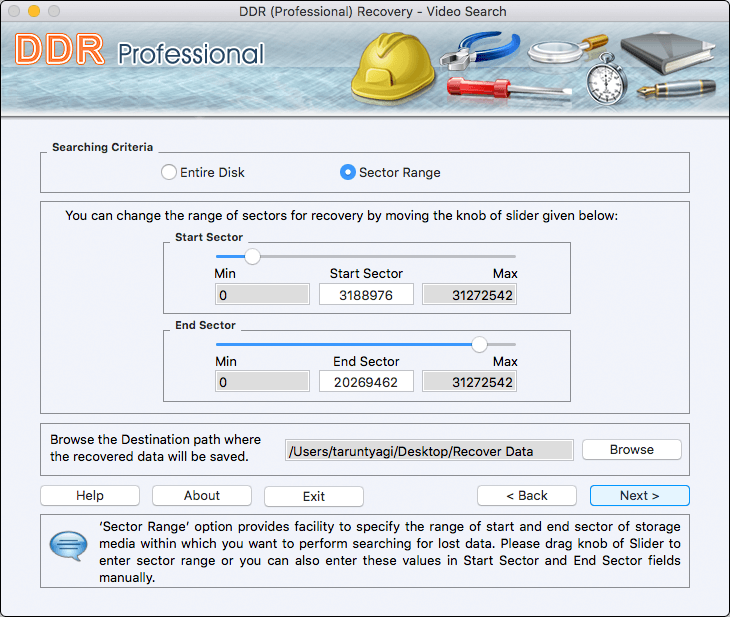This screenshot has width=730, height=617.
Task: Click the stopwatch icon in banner
Action: [606, 80]
